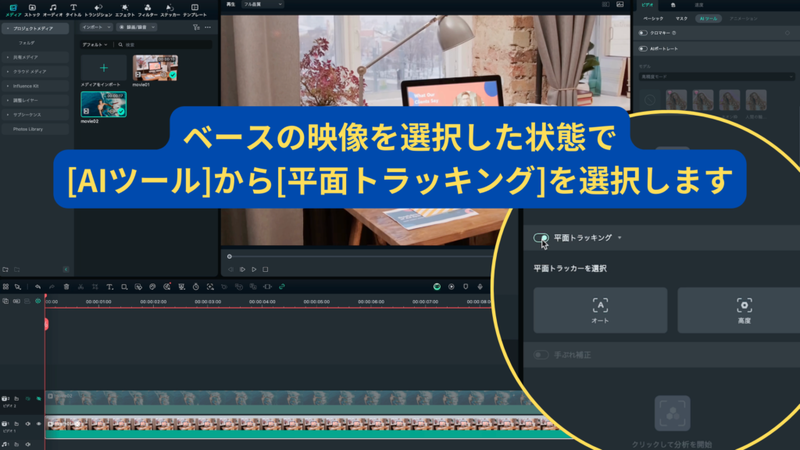800x450 pixels.
Task: Select the movie02 media thumbnail
Action: coord(104,105)
